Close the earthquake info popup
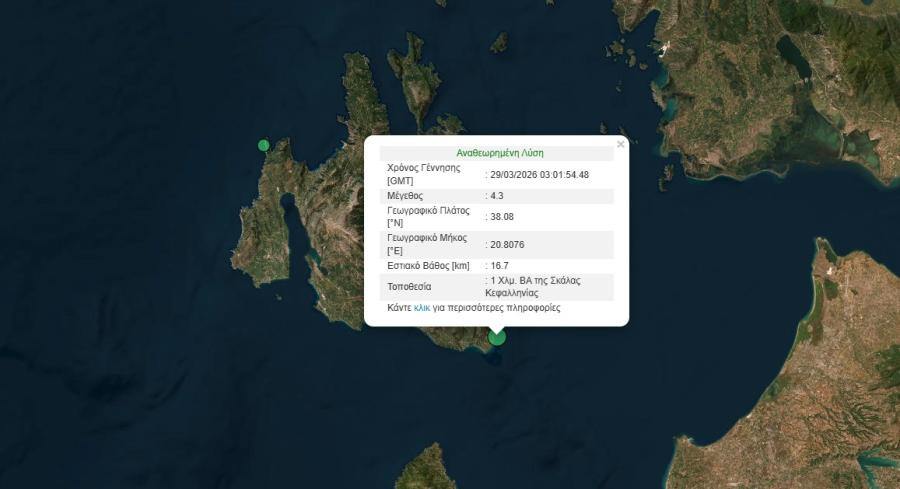Viewport: 900px width, 489px height. pos(620,144)
